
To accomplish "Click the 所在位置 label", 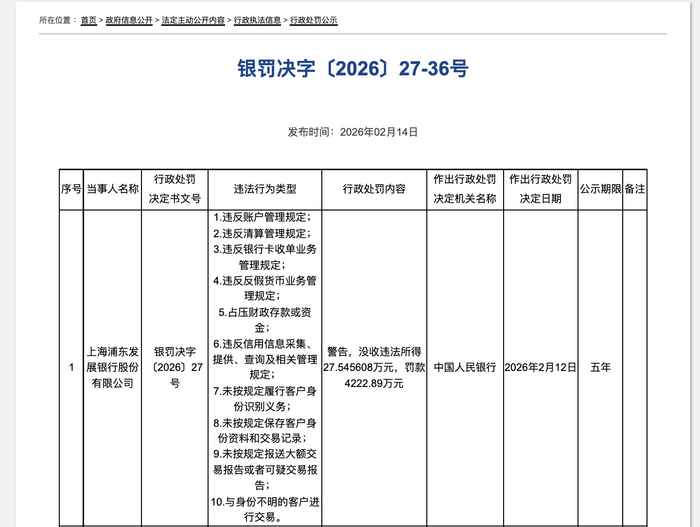I will pos(58,20).
